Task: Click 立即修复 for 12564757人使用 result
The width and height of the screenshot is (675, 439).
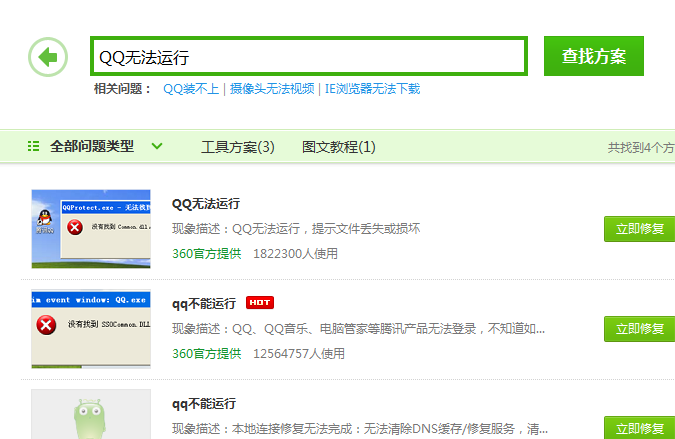Action: click(x=639, y=329)
